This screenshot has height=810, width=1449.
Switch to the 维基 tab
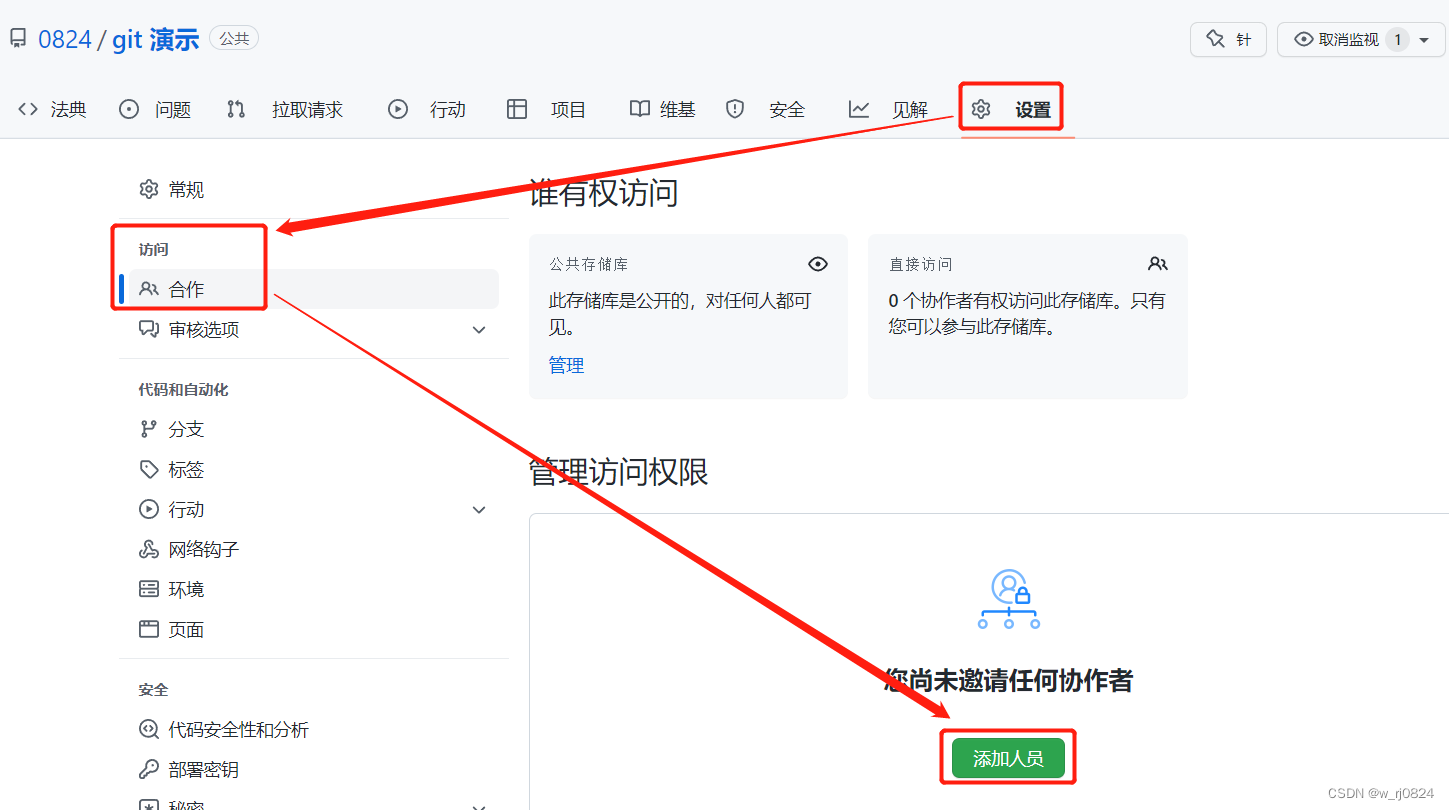tap(678, 110)
